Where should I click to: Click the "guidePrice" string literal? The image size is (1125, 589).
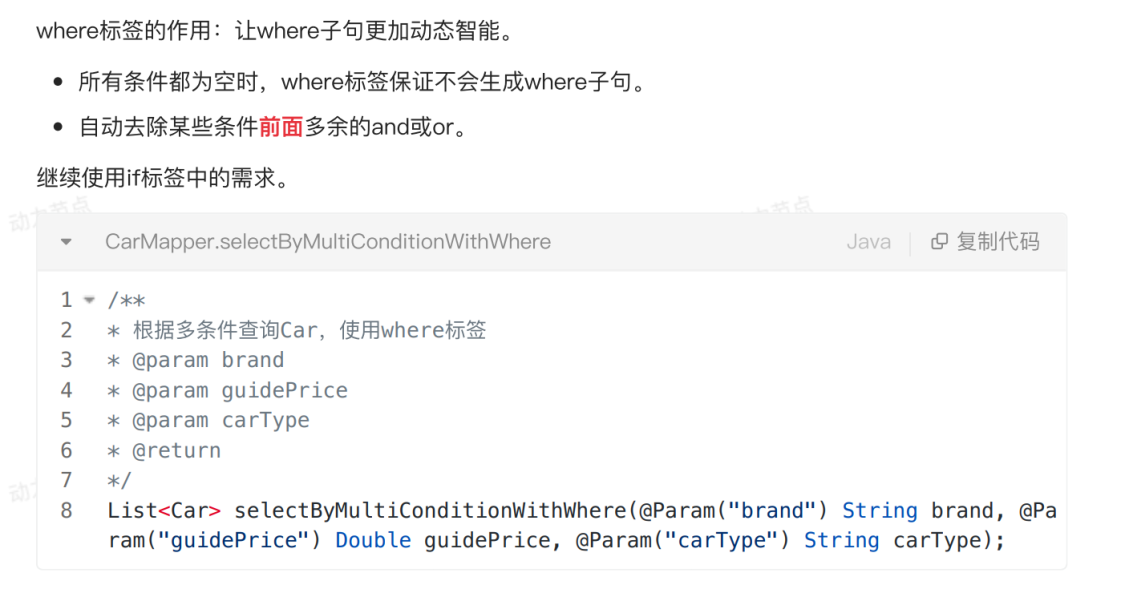234,540
